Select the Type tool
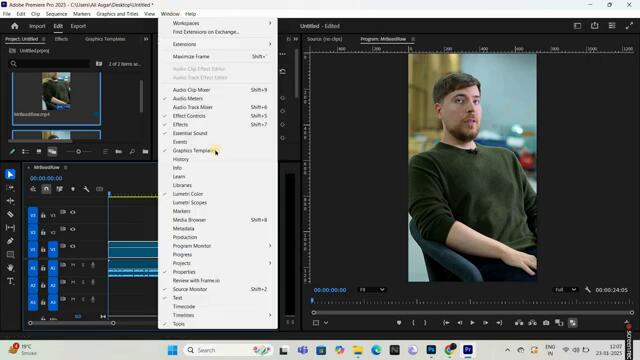The image size is (640, 360). pyautogui.click(x=10, y=281)
